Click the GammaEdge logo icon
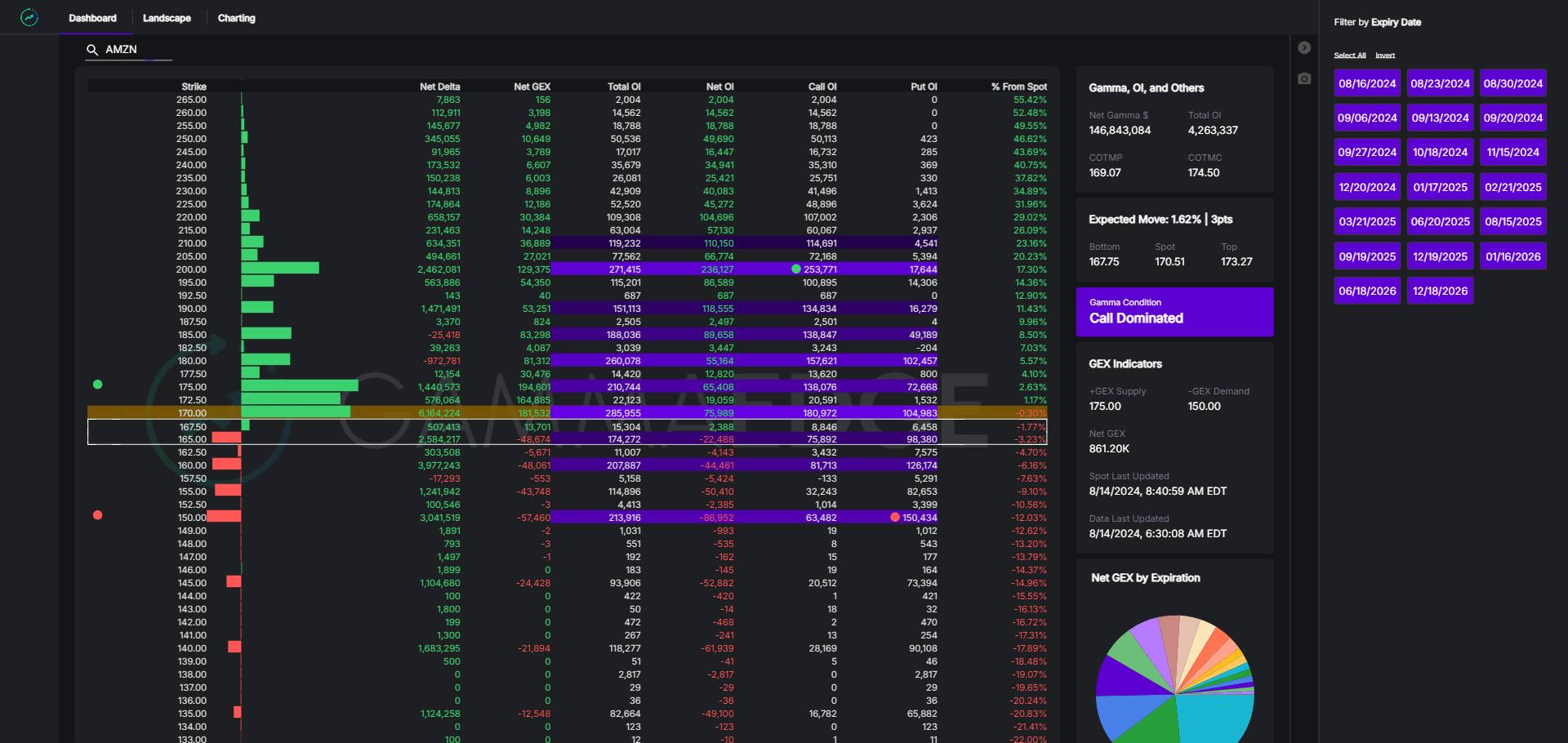 click(x=29, y=17)
